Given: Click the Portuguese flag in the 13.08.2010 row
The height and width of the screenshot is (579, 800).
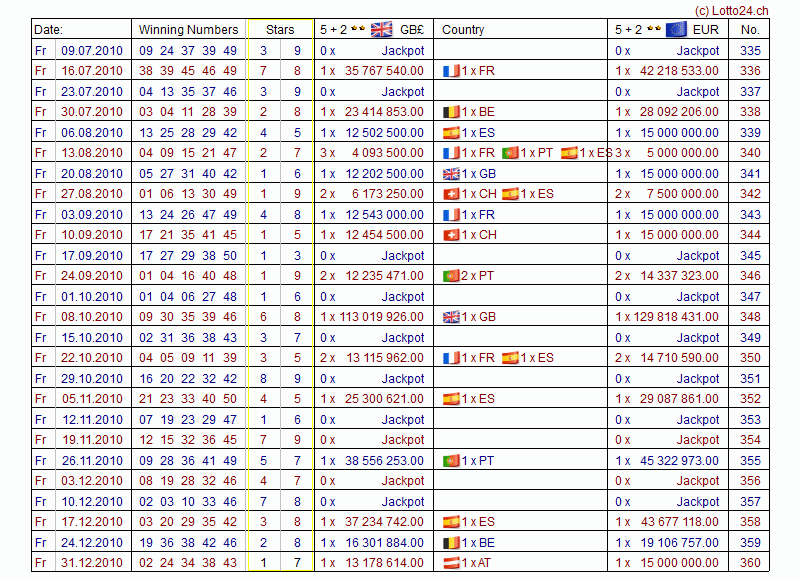Looking at the screenshot, I should [x=510, y=153].
